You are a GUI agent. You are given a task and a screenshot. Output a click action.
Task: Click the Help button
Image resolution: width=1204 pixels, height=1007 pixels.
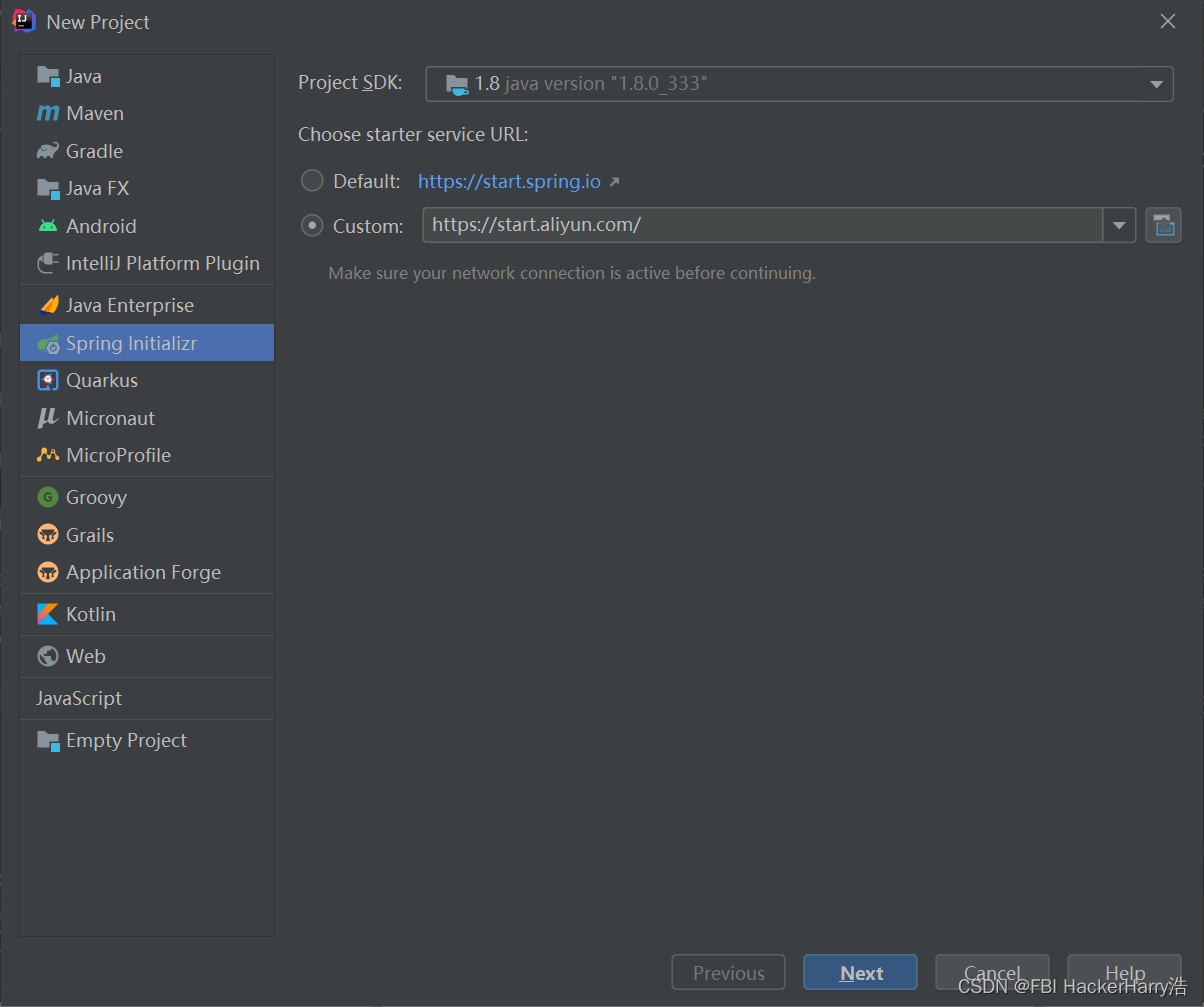pos(1124,972)
